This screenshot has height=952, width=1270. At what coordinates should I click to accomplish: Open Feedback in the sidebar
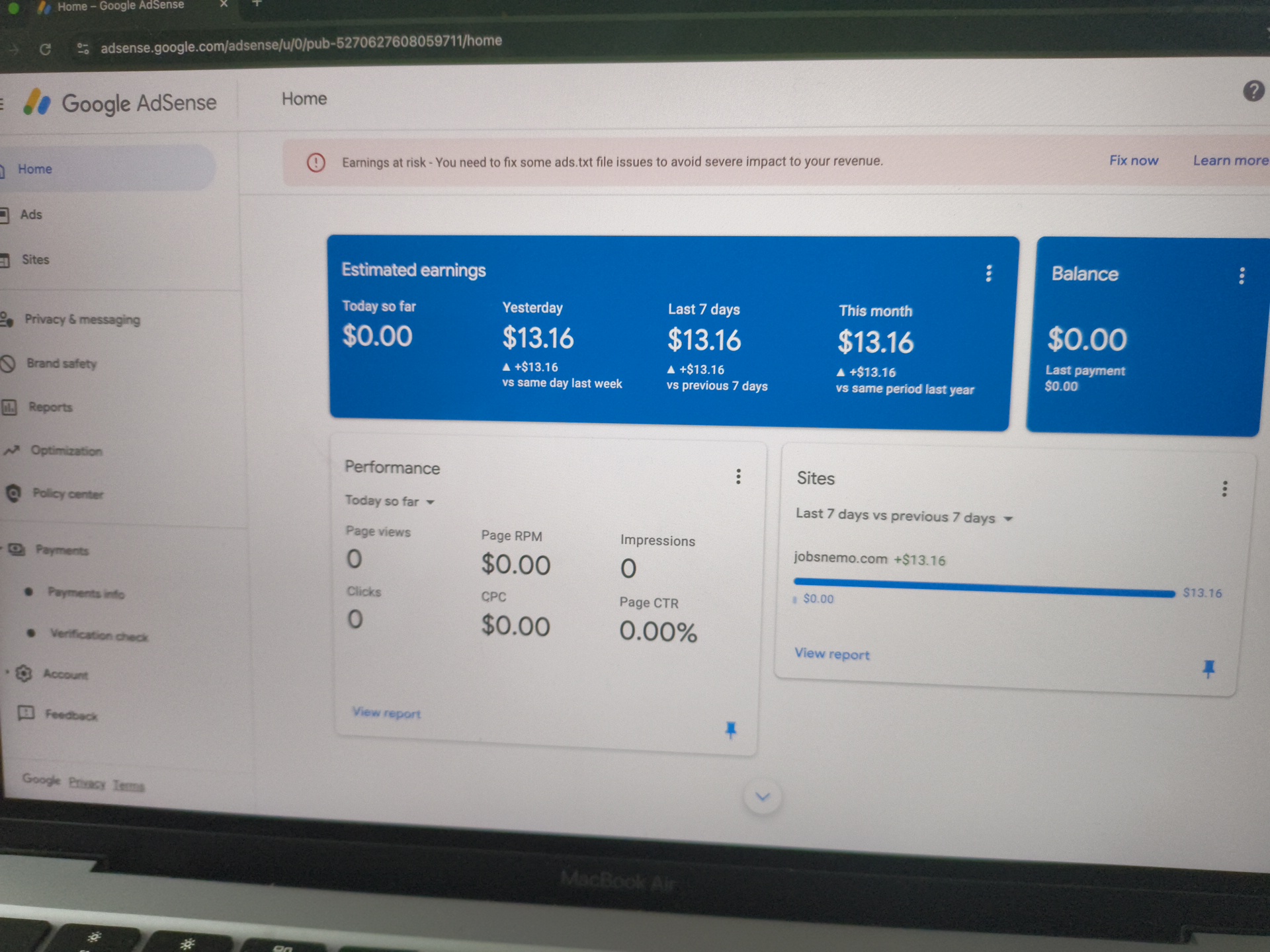click(71, 715)
